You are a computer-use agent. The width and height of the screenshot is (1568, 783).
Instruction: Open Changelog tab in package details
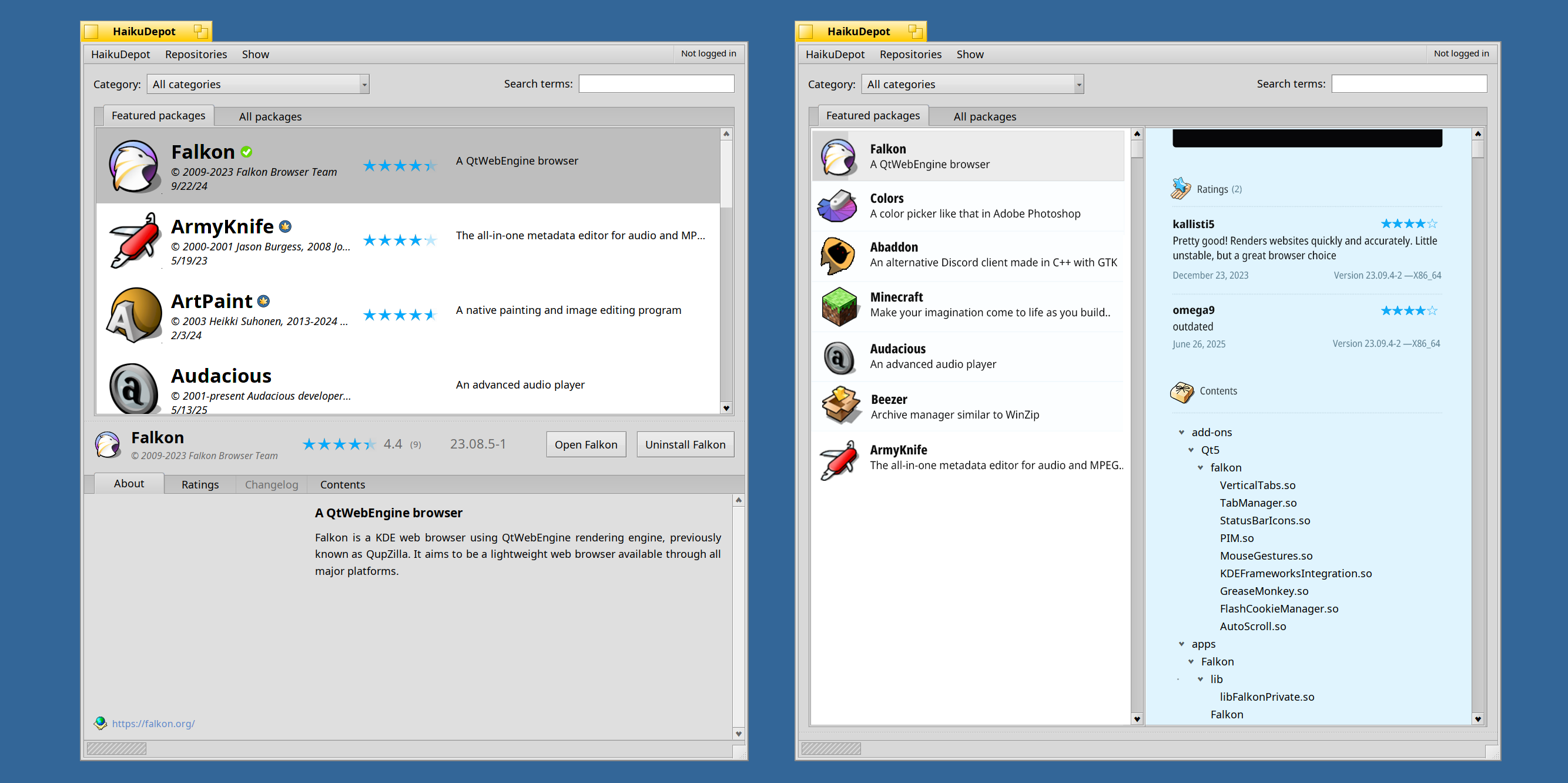pos(272,484)
